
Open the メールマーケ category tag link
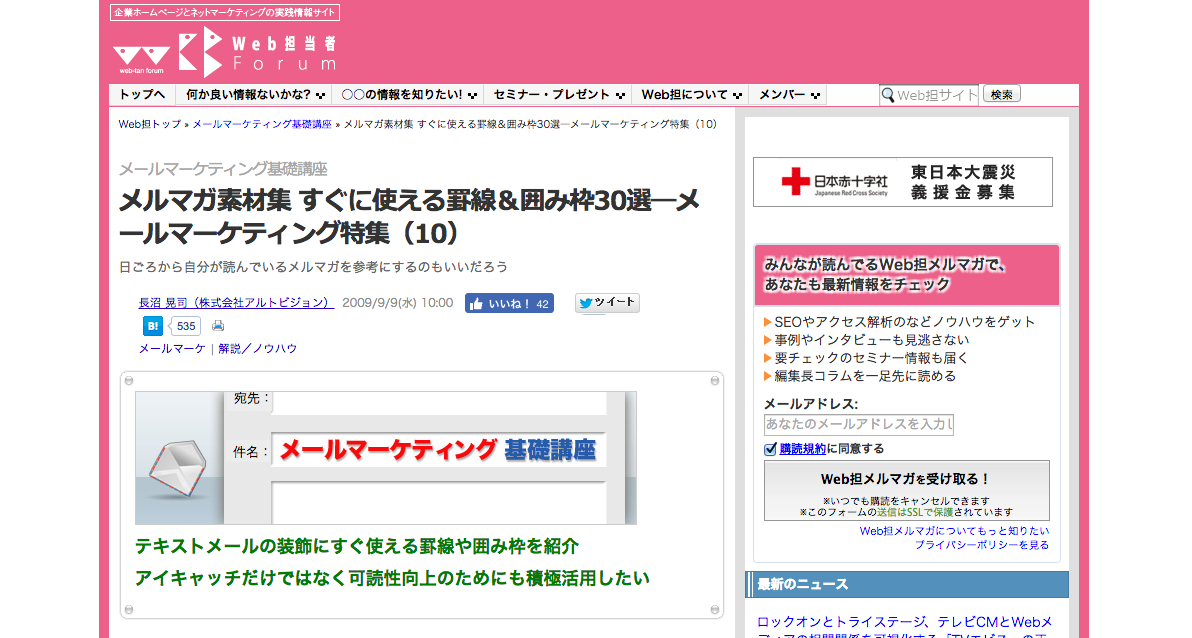(x=172, y=348)
